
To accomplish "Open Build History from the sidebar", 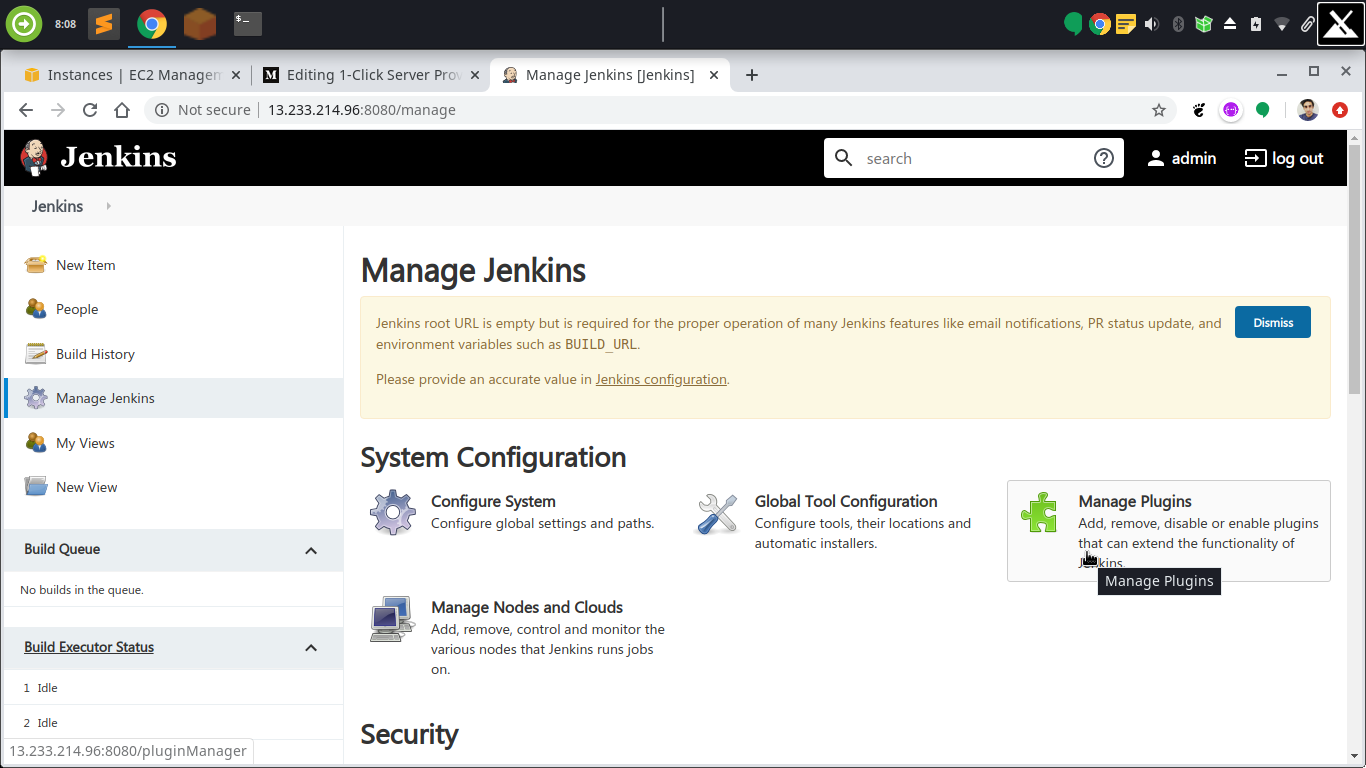I will pyautogui.click(x=36, y=353).
